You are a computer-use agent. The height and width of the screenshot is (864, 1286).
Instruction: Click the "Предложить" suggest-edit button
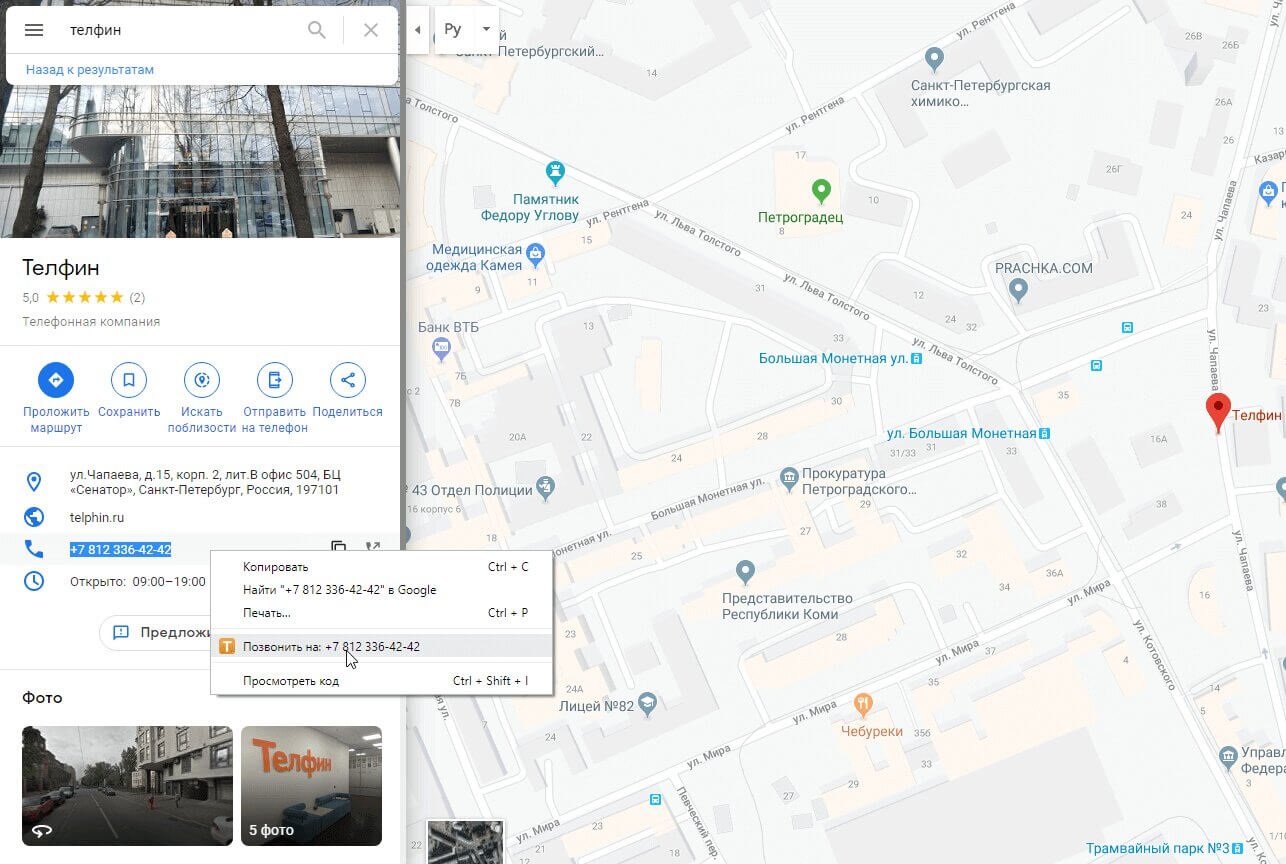click(x=155, y=632)
